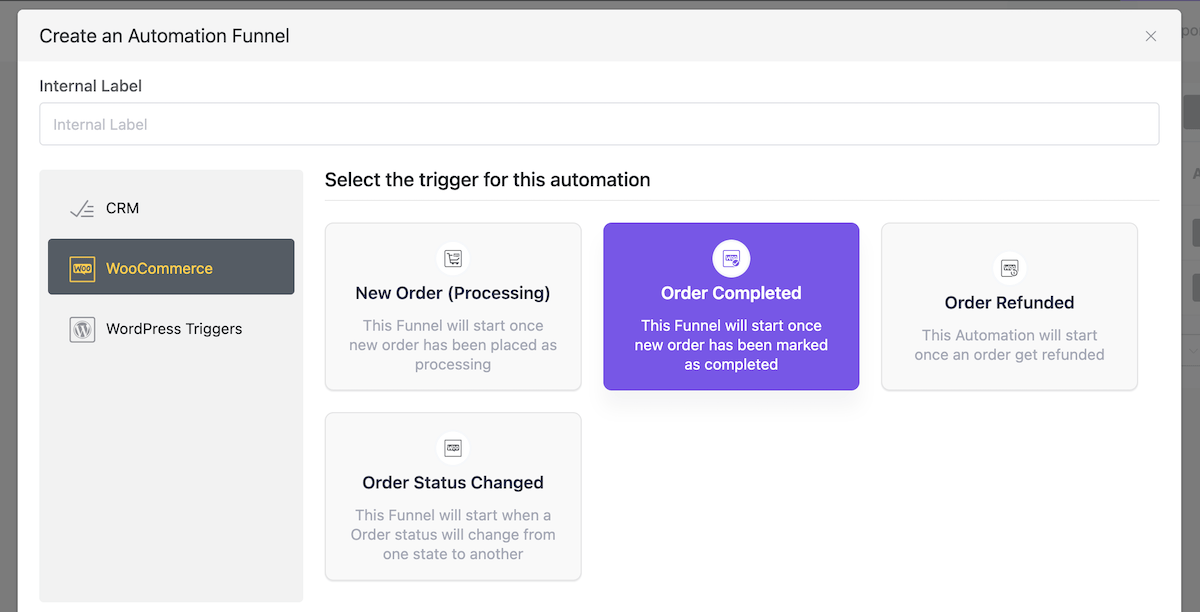Choose the Order Refunded trigger title
1200x612 pixels.
(x=1009, y=302)
